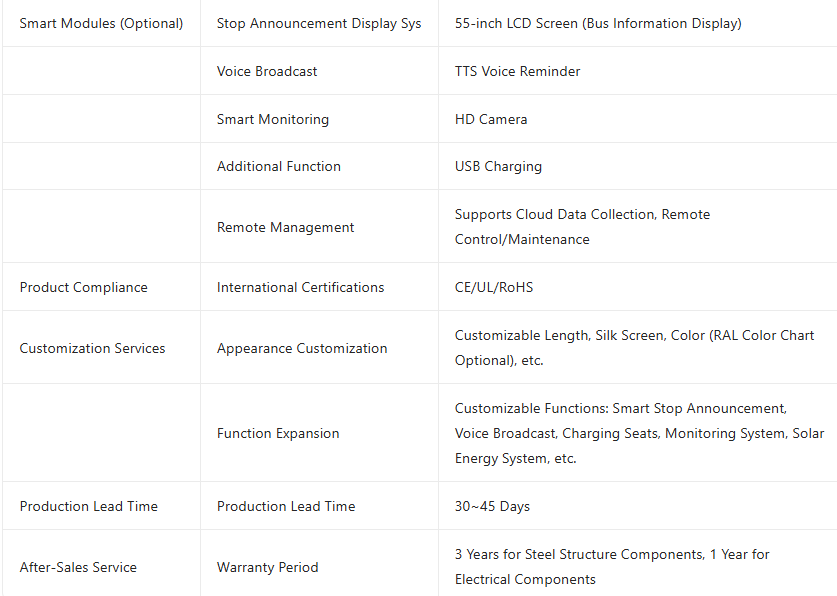Click the Voice Broadcast cell
Image resolution: width=837 pixels, height=596 pixels.
(267, 71)
